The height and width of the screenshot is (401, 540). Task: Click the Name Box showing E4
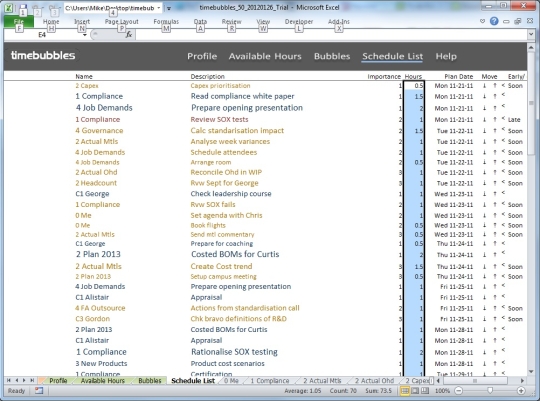pos(42,35)
